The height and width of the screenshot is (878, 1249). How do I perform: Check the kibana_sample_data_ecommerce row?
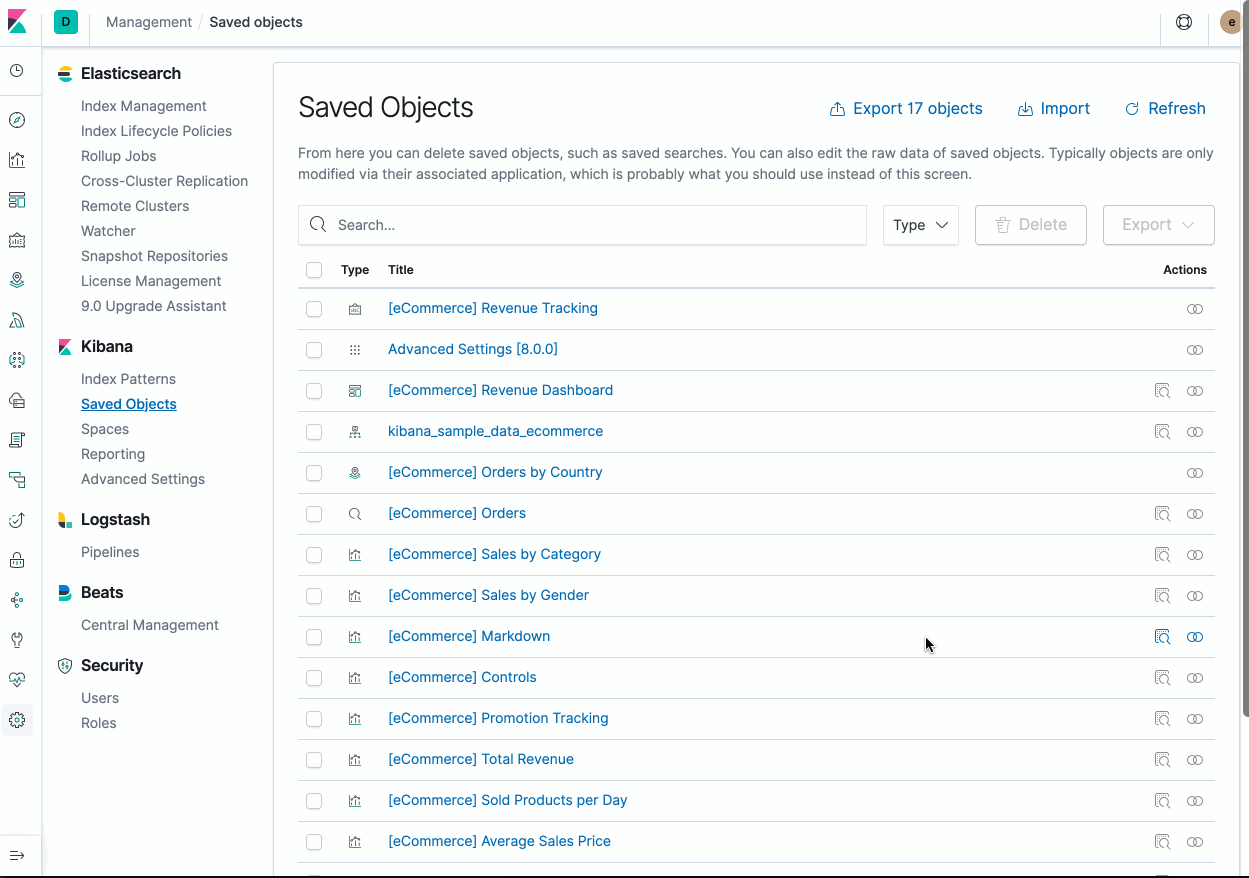click(x=314, y=432)
